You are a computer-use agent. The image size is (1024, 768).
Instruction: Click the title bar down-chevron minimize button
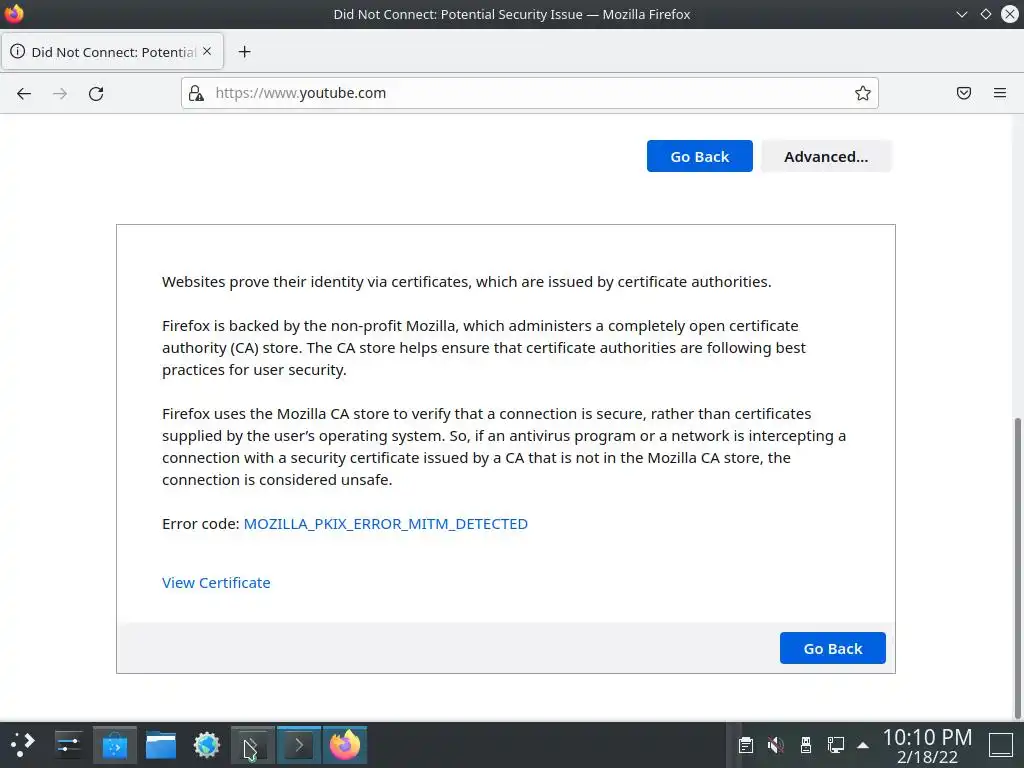tap(961, 14)
